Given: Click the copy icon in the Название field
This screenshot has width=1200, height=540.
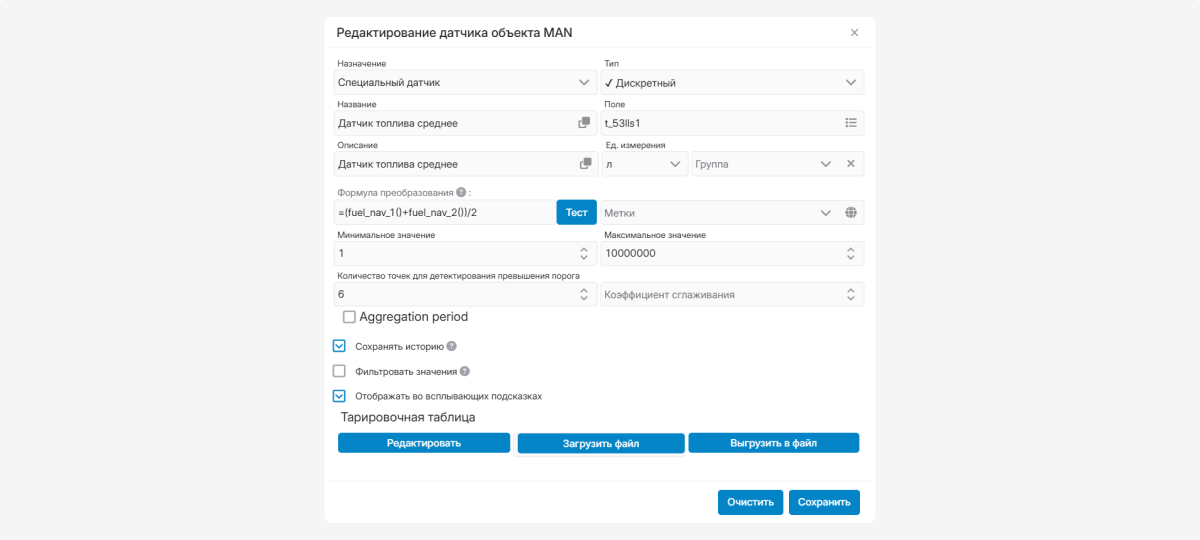Looking at the screenshot, I should pos(584,123).
